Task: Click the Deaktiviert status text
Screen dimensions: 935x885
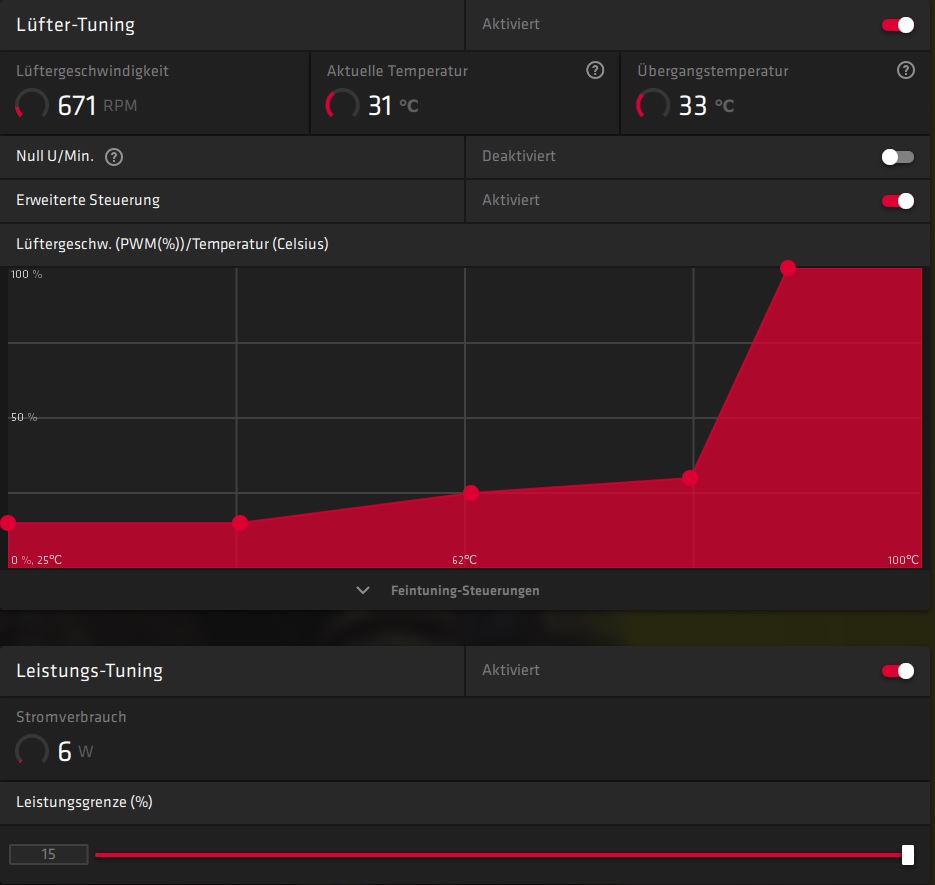Action: coord(519,156)
